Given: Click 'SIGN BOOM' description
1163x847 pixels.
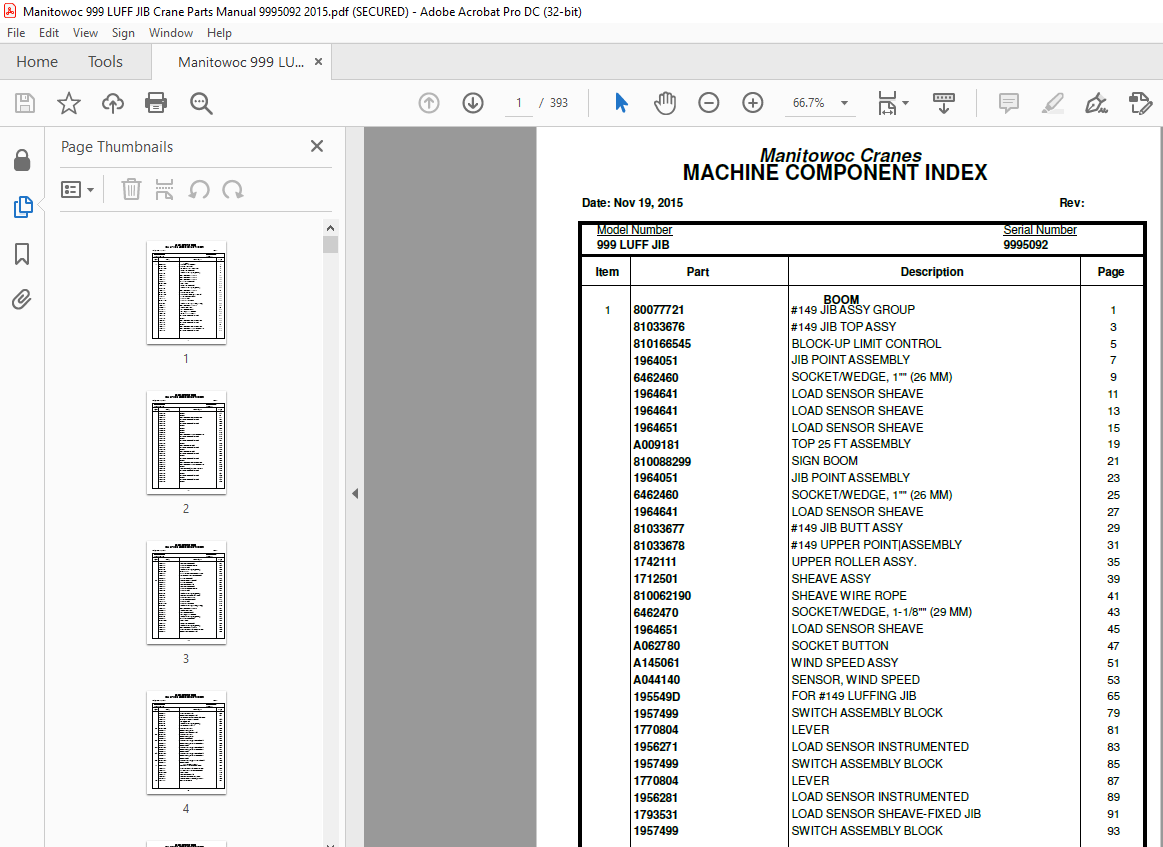Looking at the screenshot, I should coord(824,461).
